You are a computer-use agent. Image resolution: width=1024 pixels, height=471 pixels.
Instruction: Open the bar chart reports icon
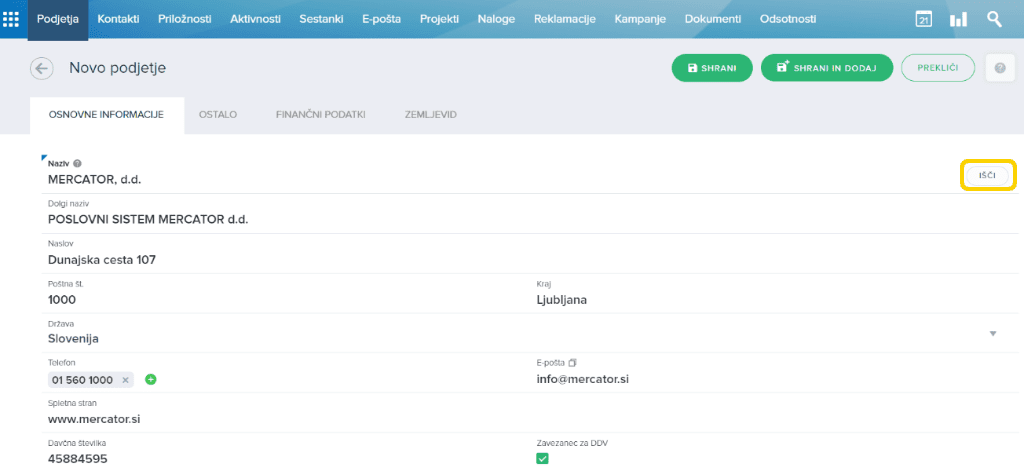coord(959,20)
